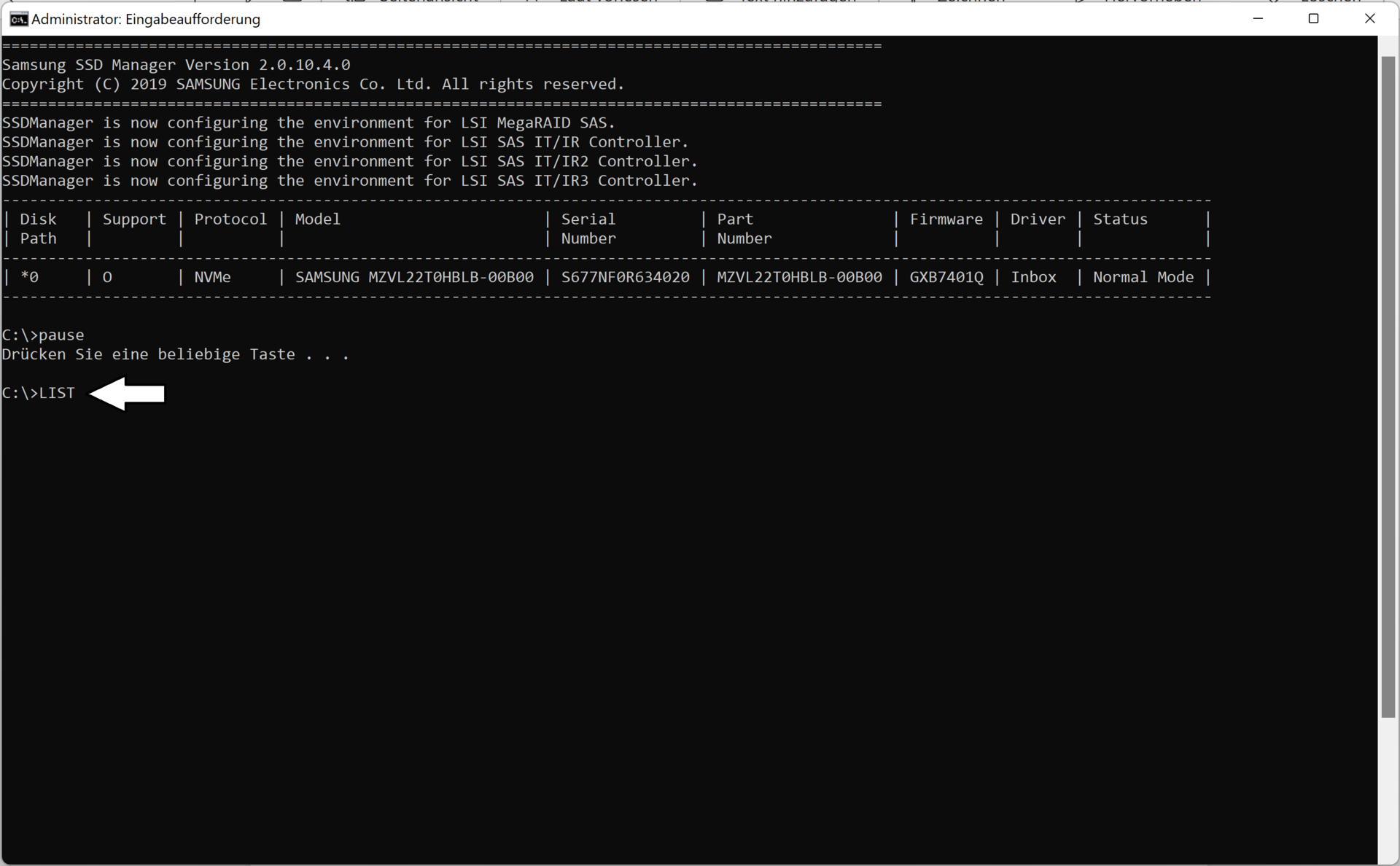
Task: Click the line mentioning IT/IR3 Controller
Action: (x=350, y=181)
